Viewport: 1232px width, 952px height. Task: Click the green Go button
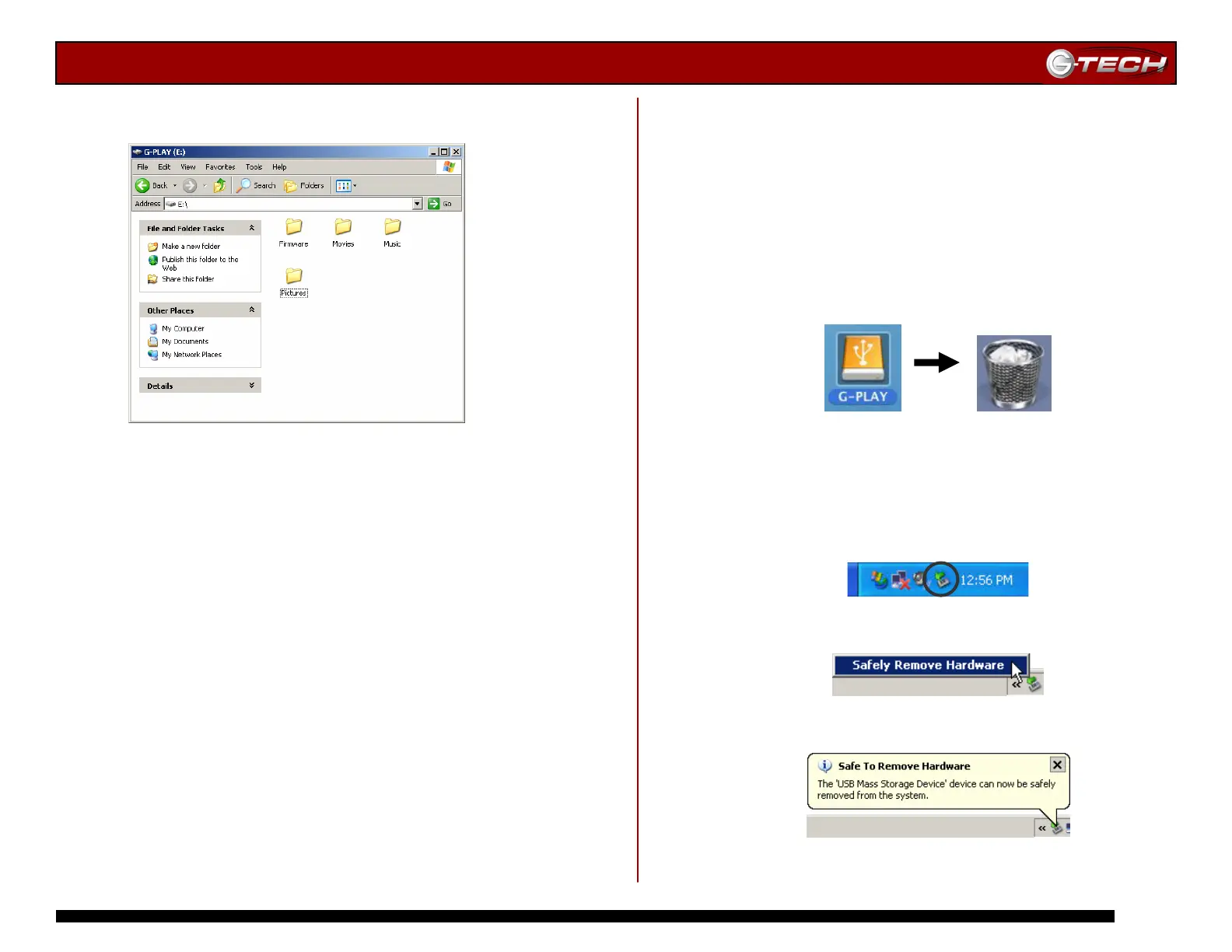tap(440, 204)
